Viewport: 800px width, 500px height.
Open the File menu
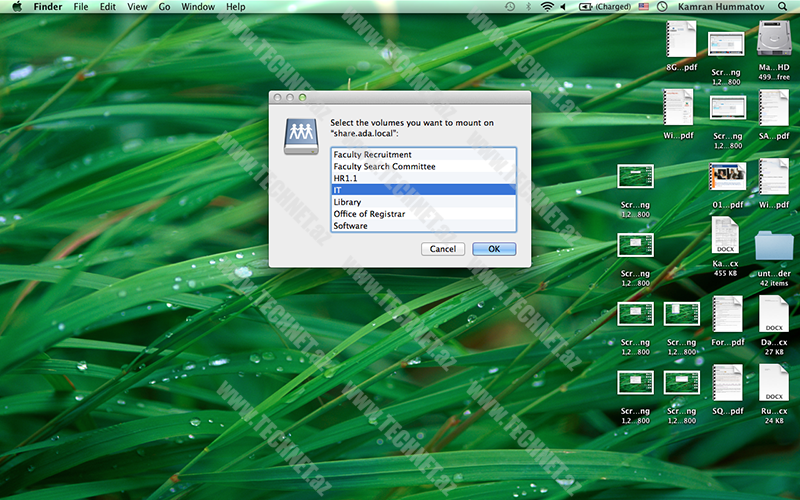(x=81, y=7)
